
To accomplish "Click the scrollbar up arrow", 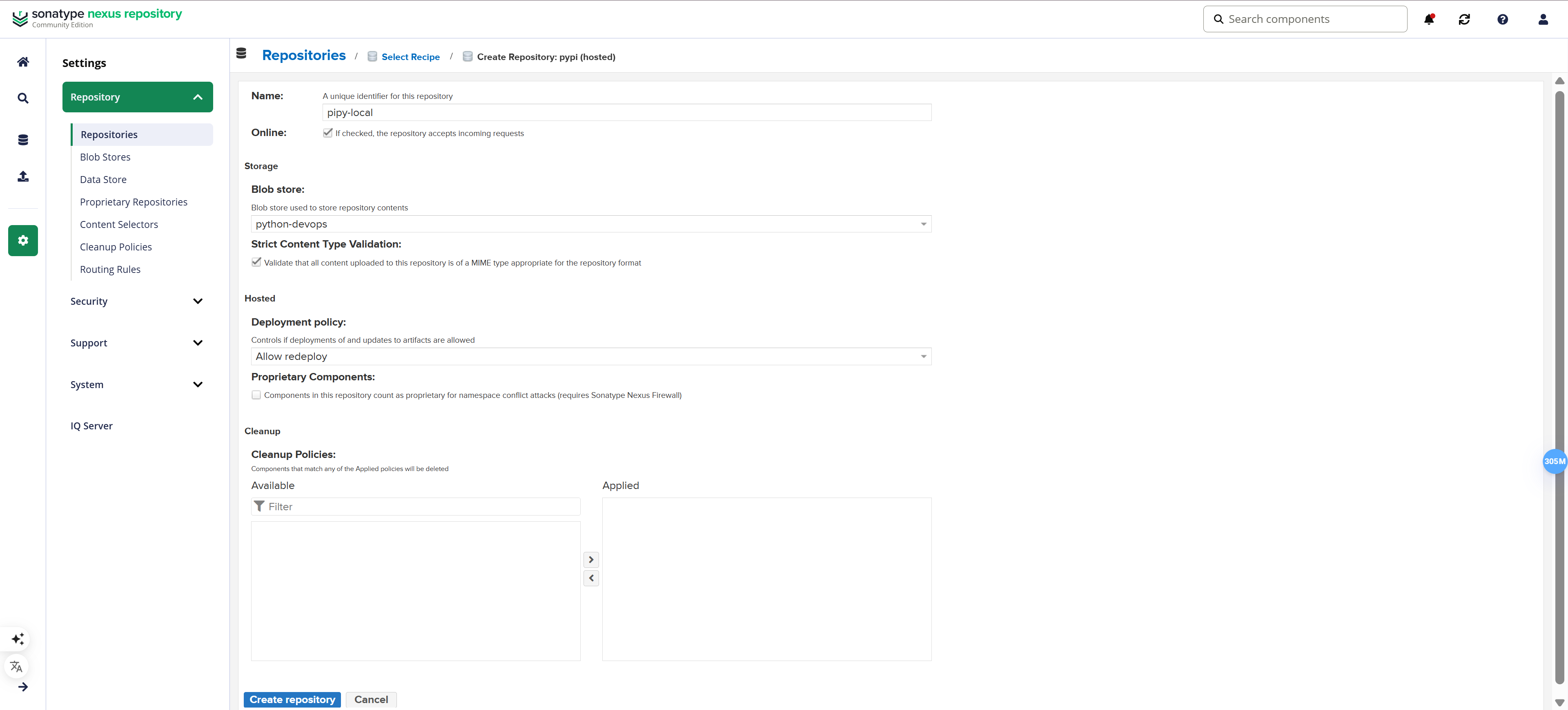I will 1559,81.
